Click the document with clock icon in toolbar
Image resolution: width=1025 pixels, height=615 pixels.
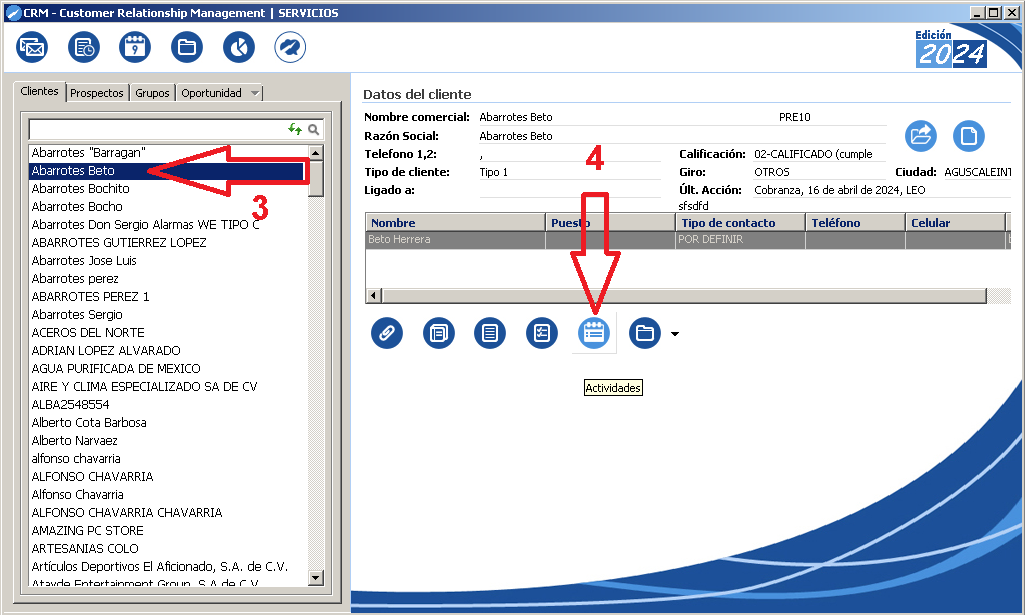(84, 47)
